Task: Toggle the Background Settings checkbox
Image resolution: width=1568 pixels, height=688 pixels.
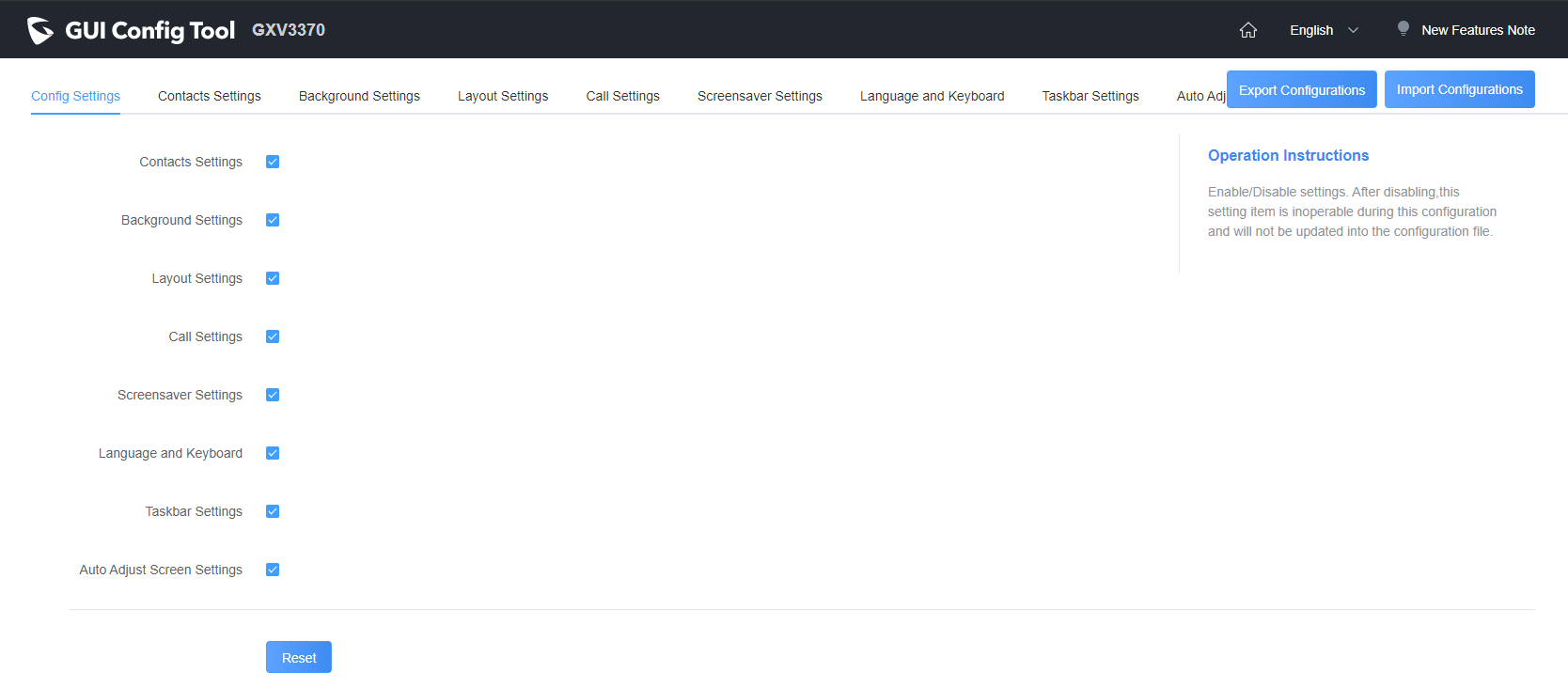Action: [273, 220]
